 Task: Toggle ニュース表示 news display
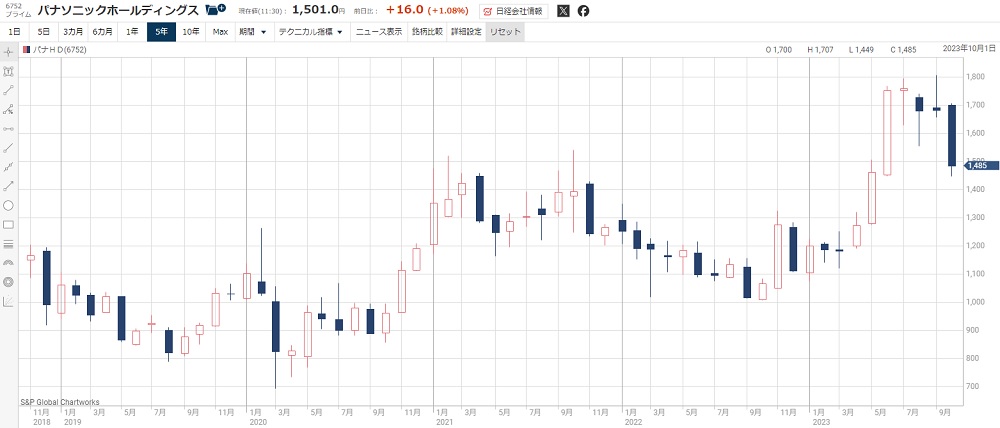coord(380,32)
